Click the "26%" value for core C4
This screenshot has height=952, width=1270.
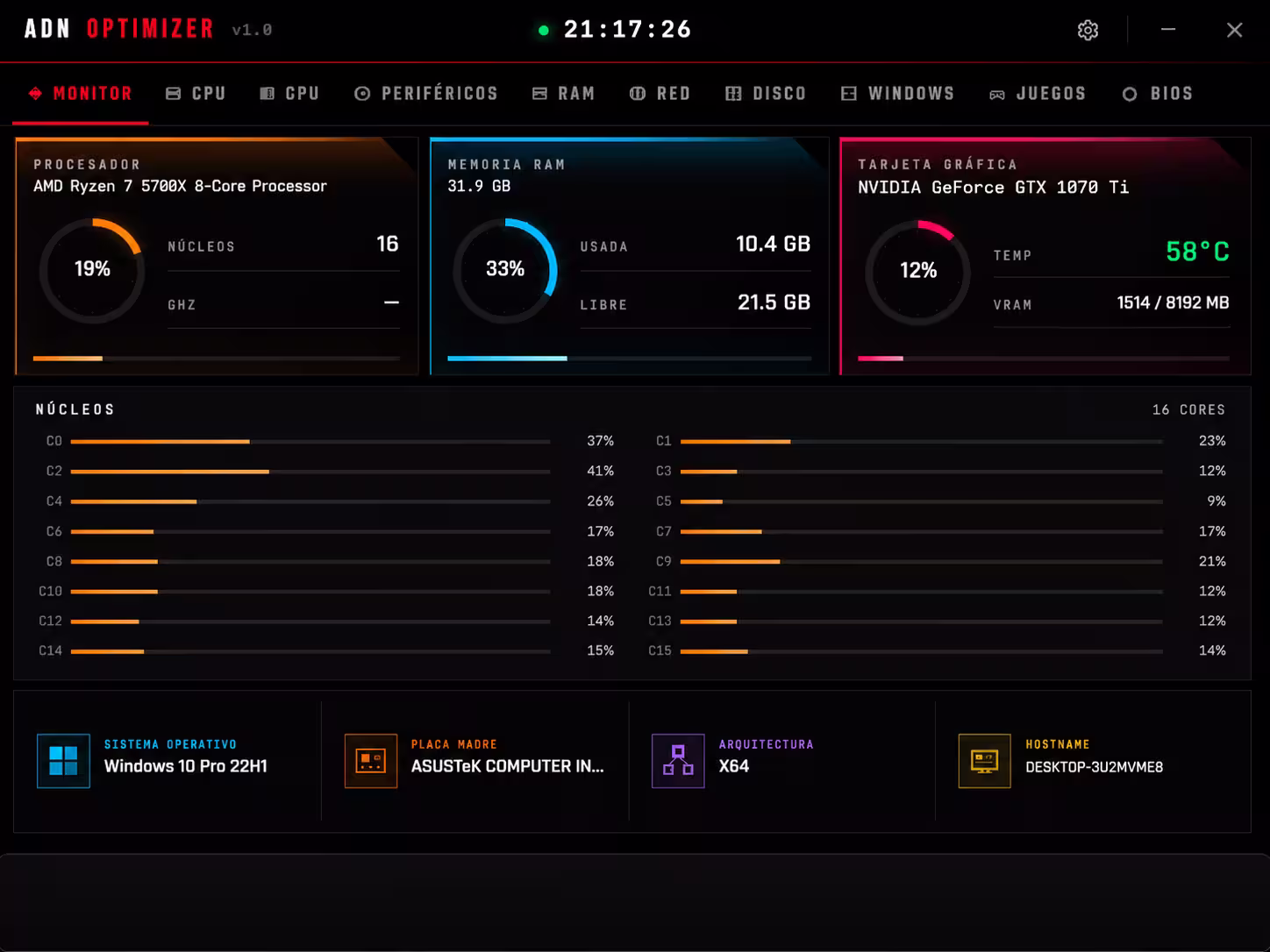[x=600, y=501]
